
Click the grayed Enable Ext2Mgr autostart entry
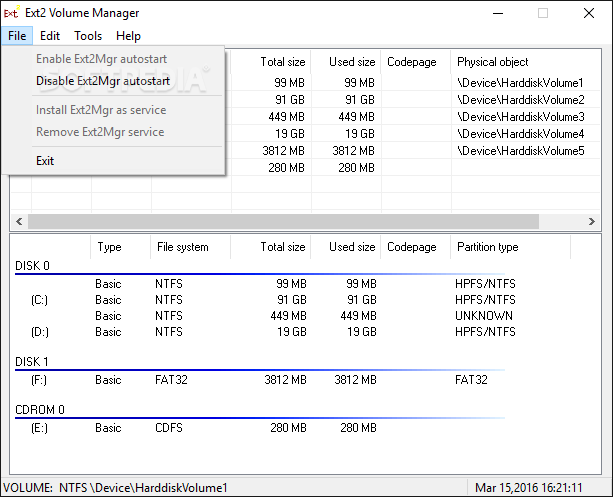(x=101, y=59)
